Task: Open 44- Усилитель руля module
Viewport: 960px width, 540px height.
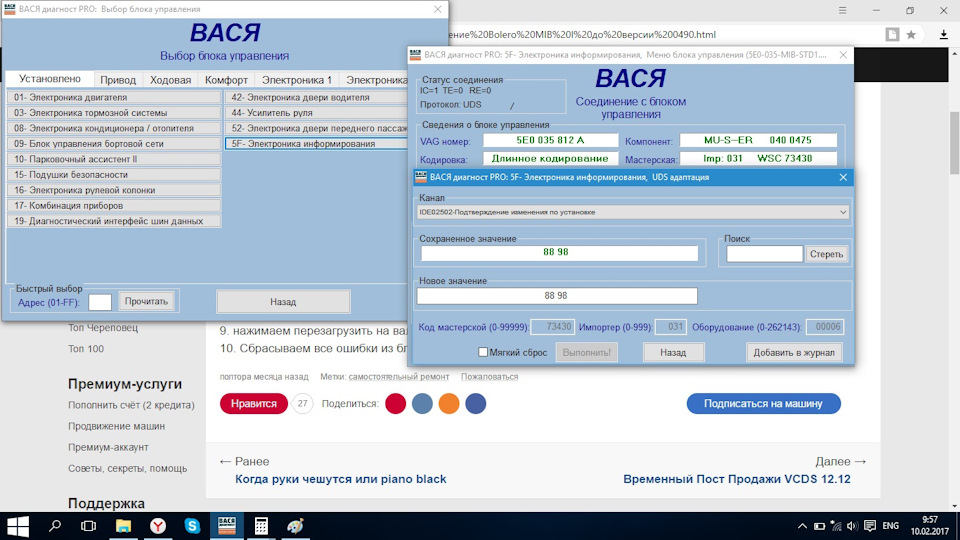Action: click(x=316, y=113)
